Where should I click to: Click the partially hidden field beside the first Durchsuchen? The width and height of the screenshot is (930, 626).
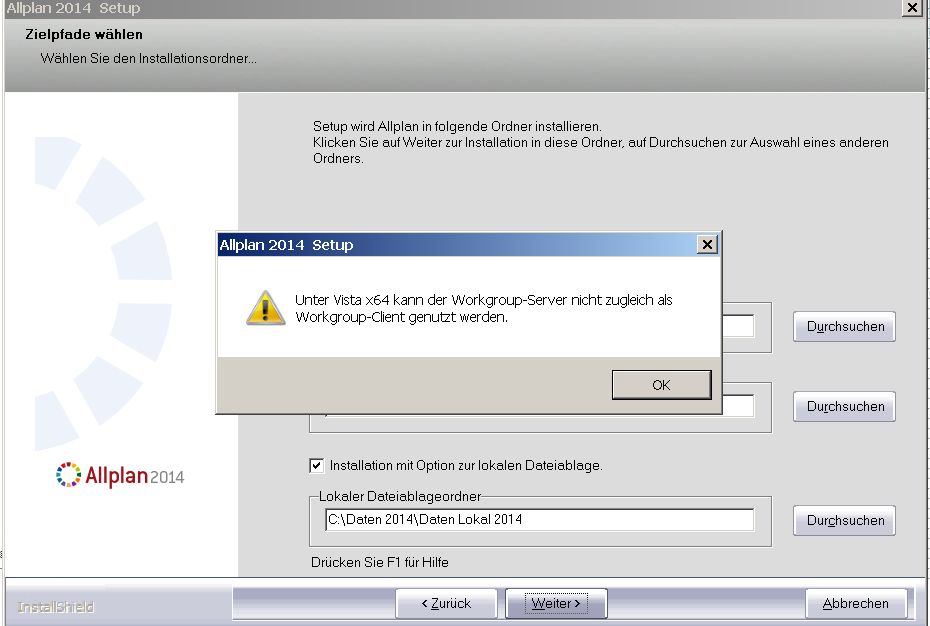tap(738, 327)
